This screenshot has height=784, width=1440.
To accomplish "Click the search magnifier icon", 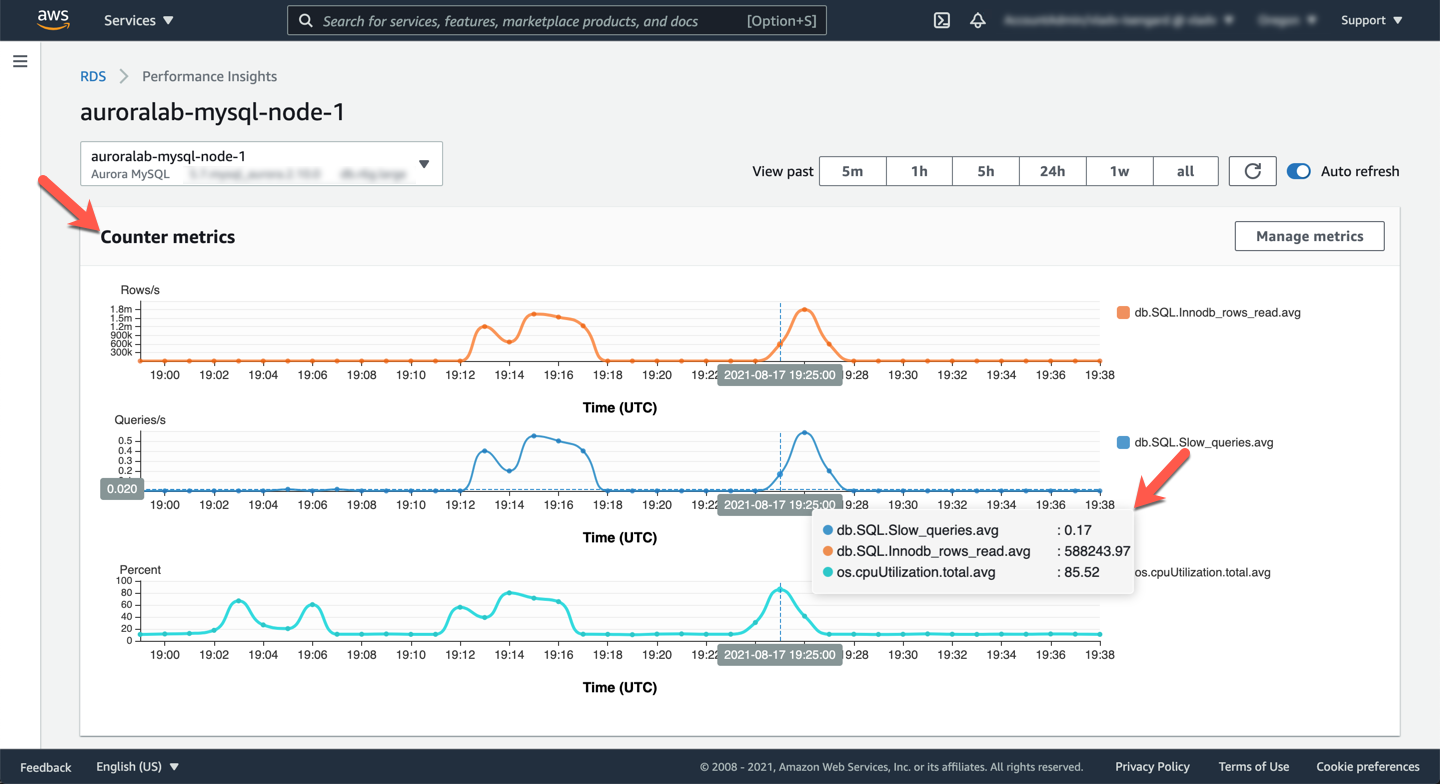I will coord(306,20).
